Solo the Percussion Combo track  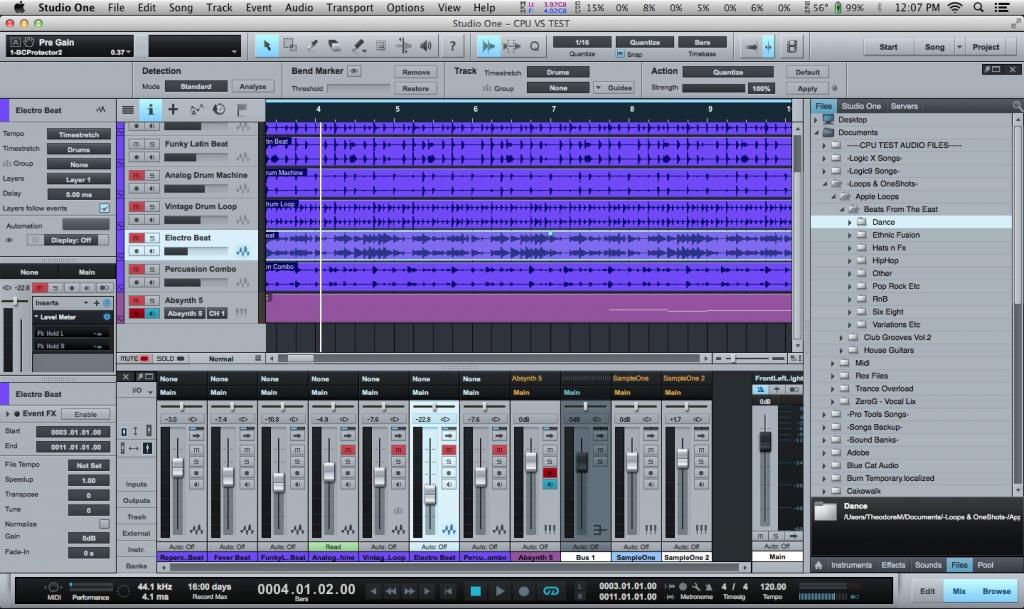pyautogui.click(x=152, y=269)
